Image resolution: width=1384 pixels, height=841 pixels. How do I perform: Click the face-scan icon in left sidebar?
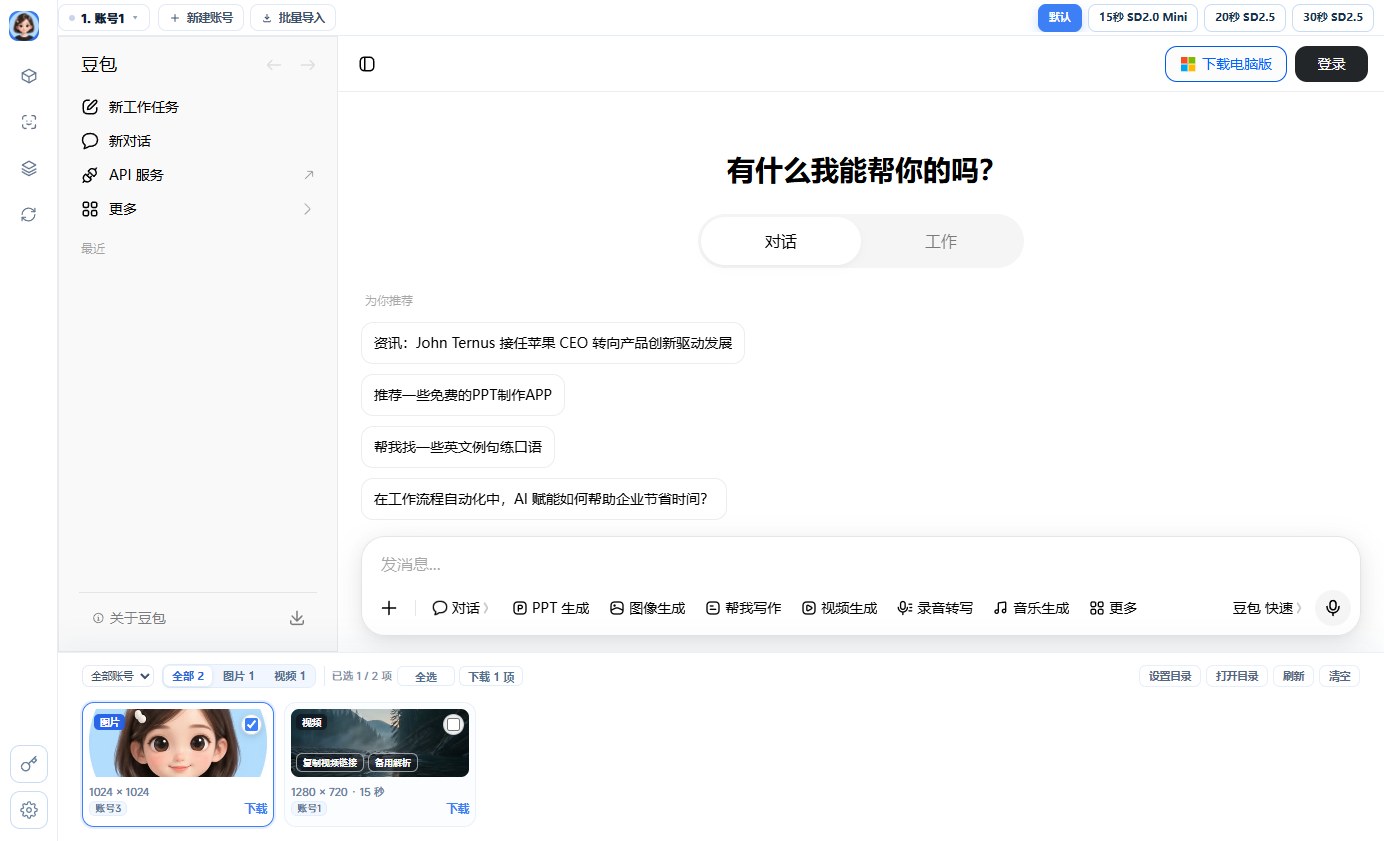pyautogui.click(x=29, y=122)
